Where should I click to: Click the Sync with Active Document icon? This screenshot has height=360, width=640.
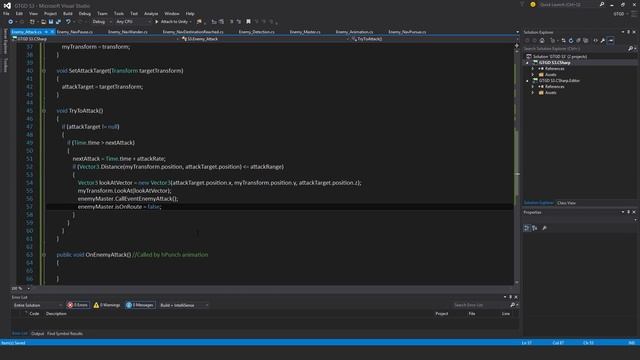coord(564,40)
